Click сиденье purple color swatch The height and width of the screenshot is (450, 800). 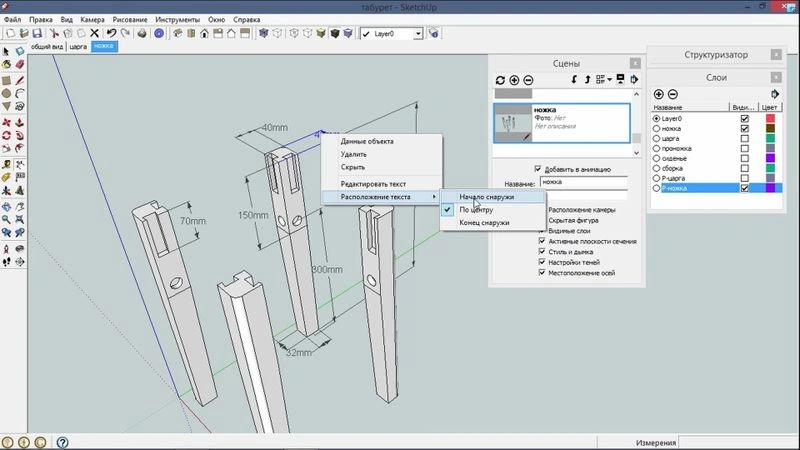click(770, 158)
